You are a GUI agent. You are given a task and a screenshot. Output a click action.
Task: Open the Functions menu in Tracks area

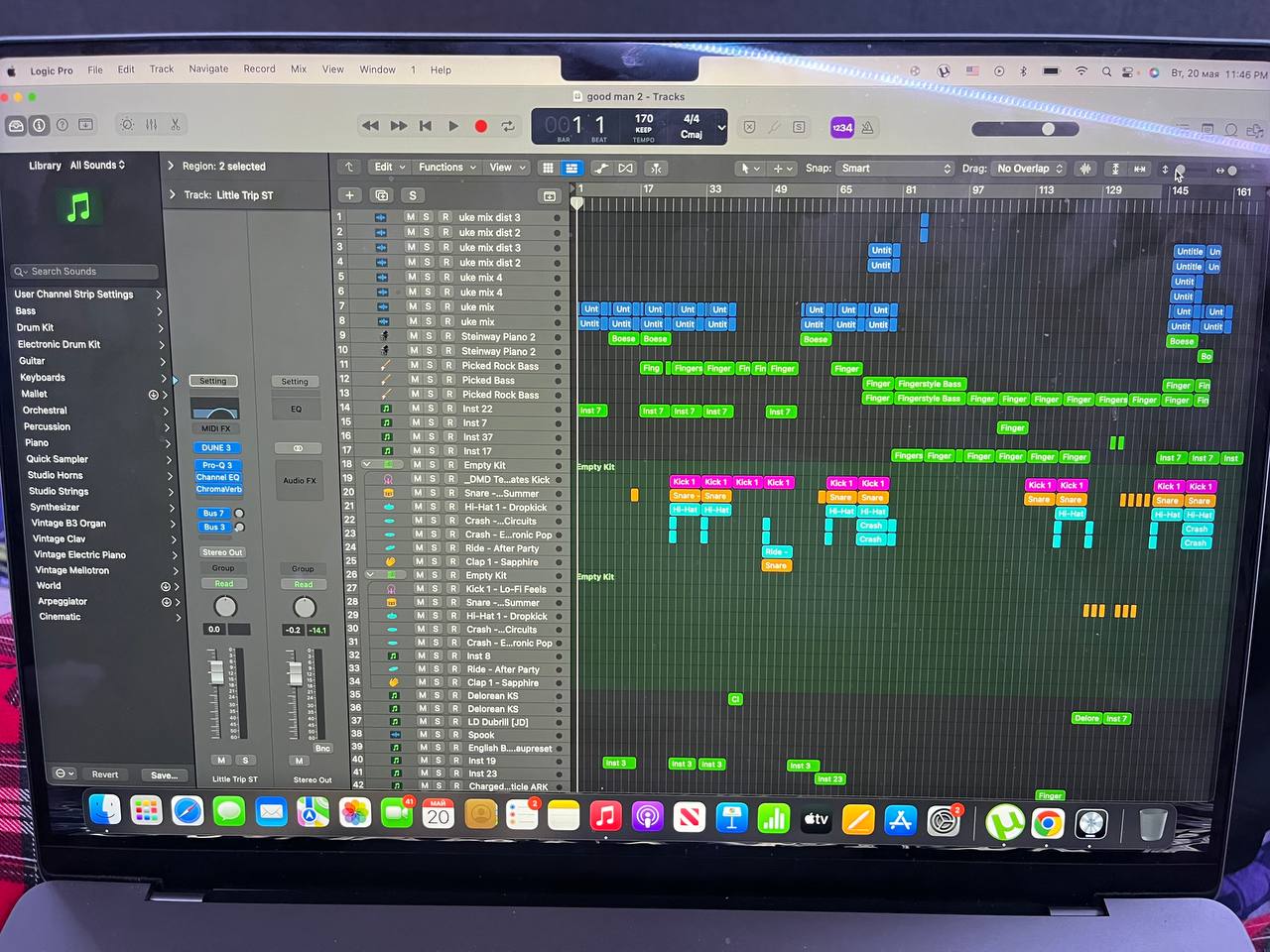pos(446,168)
